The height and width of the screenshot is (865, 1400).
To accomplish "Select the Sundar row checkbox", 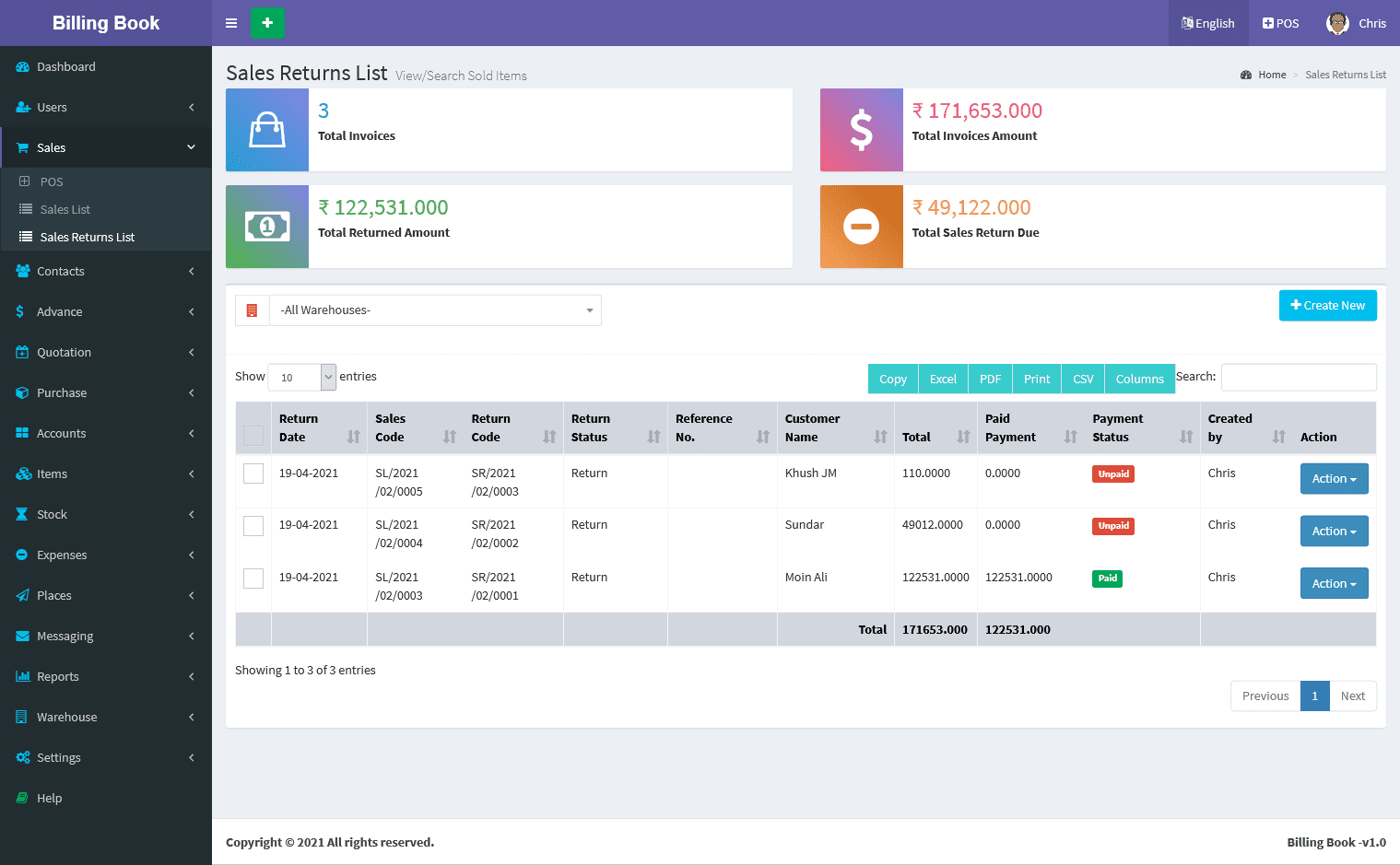I will pos(253,526).
